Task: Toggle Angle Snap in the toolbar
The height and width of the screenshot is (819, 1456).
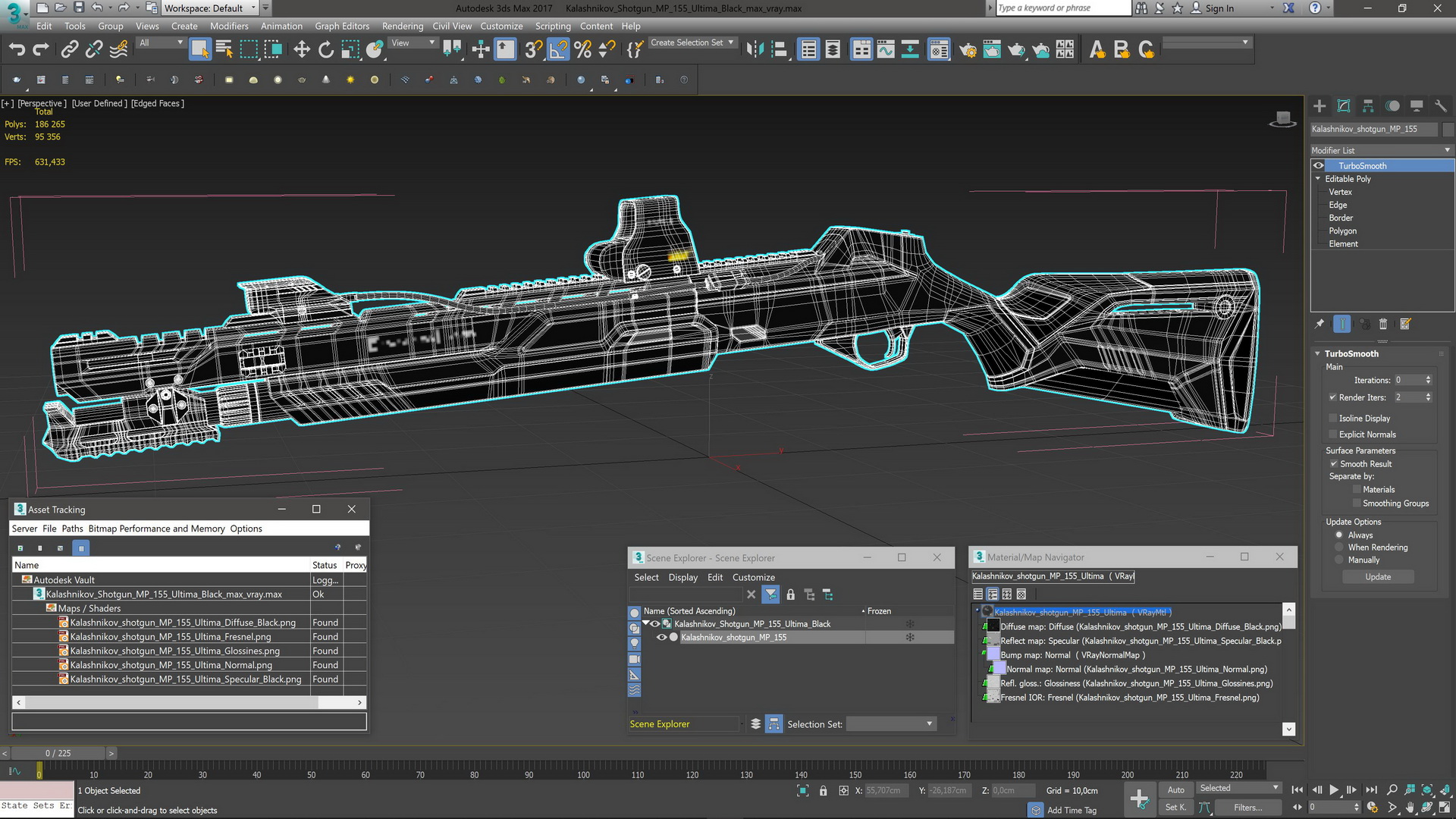Action: tap(558, 50)
